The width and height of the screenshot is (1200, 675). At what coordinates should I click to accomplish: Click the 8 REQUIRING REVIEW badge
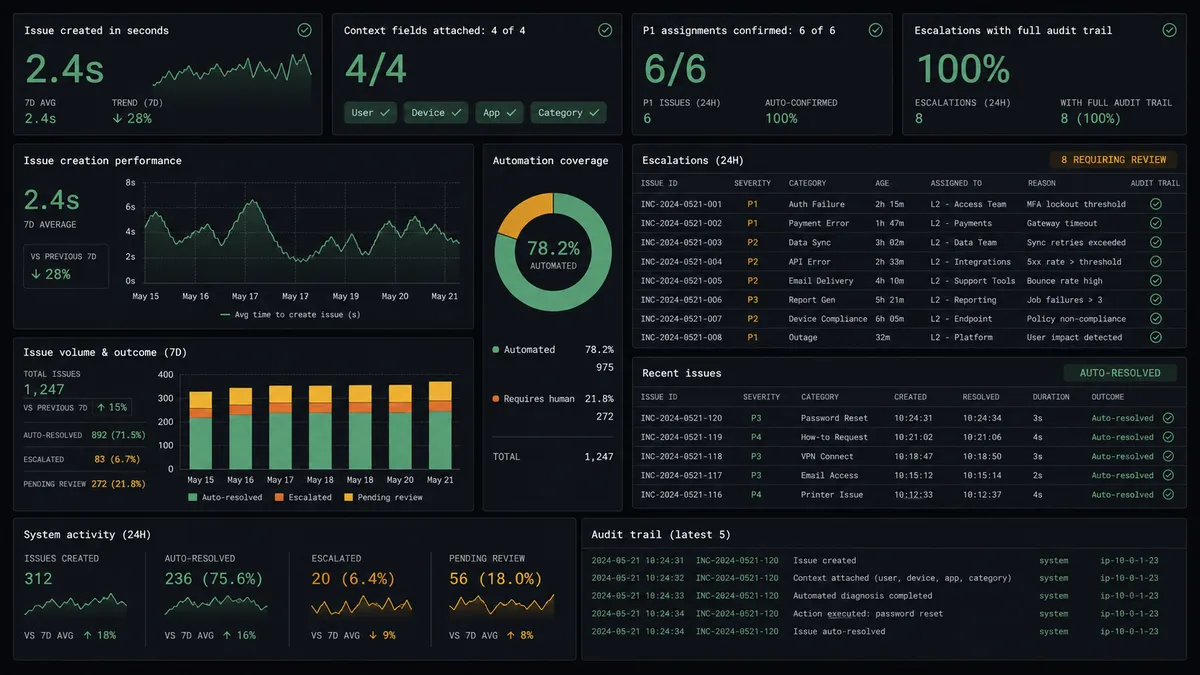[1113, 160]
